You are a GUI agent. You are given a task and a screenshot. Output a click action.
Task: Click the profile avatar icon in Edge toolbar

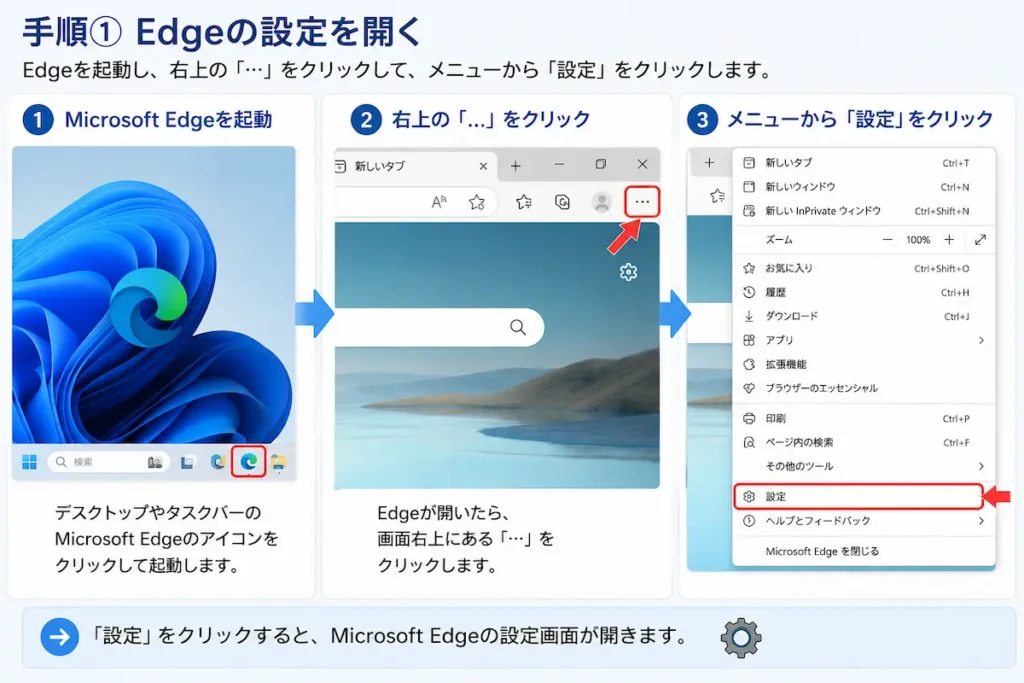[601, 202]
